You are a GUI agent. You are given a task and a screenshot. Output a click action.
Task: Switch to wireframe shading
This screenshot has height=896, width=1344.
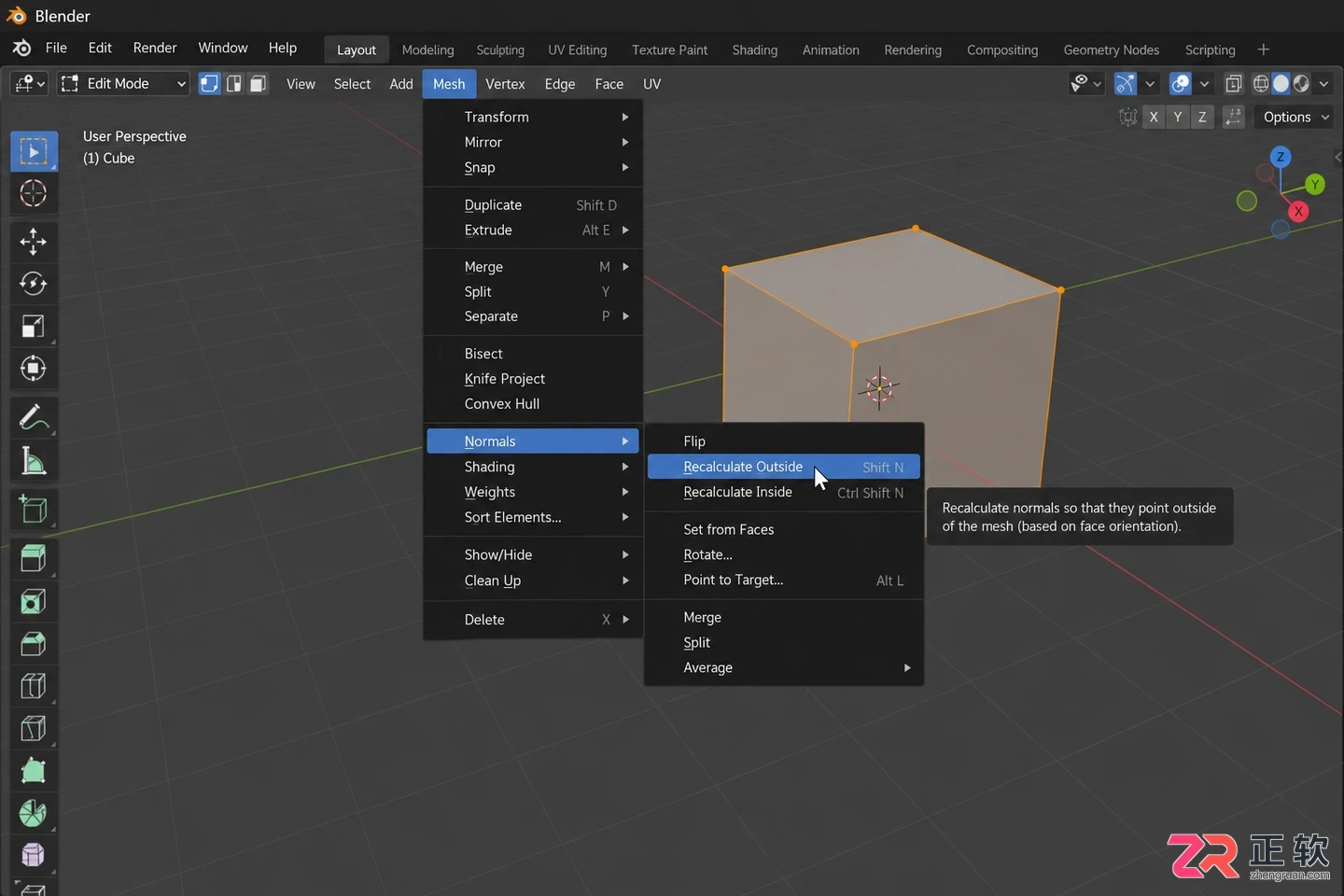(x=1261, y=84)
